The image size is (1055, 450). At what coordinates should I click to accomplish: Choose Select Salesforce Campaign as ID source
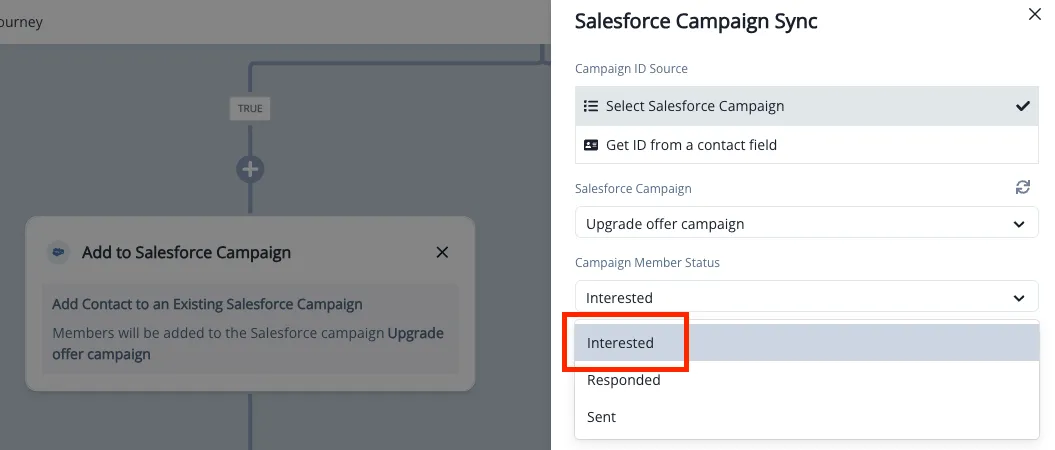click(x=695, y=106)
